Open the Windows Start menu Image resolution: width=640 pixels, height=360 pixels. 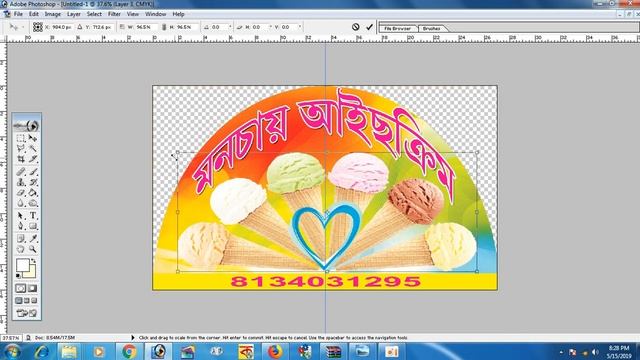(x=13, y=351)
